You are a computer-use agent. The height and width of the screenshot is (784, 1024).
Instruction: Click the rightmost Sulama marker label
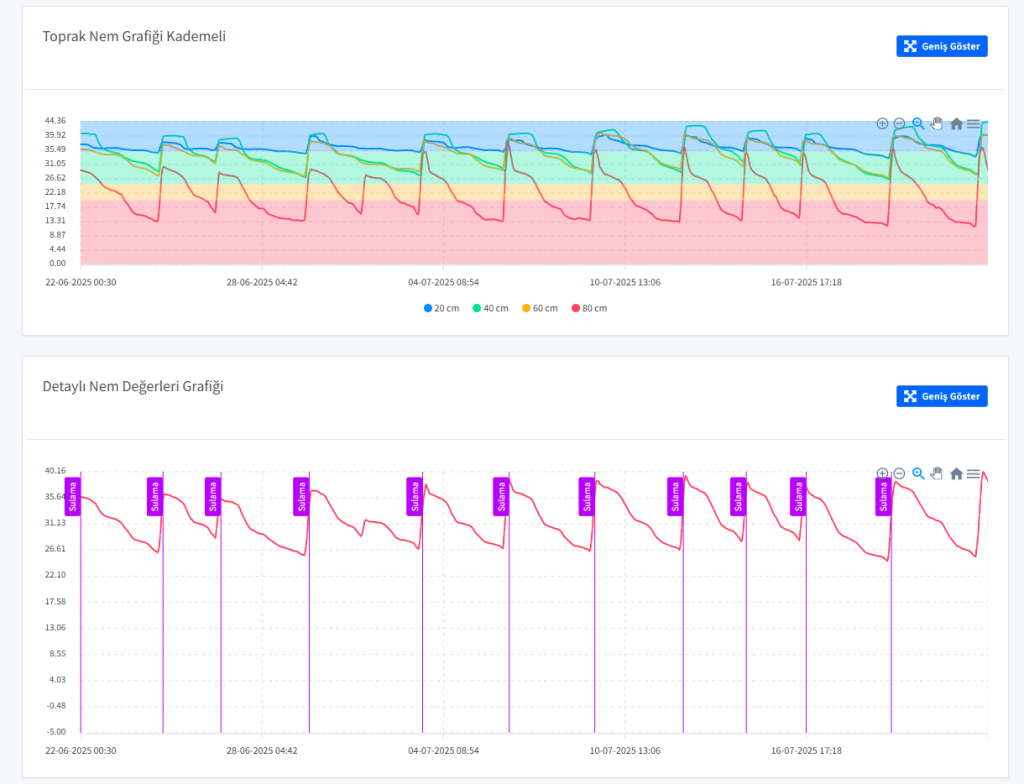pyautogui.click(x=883, y=496)
